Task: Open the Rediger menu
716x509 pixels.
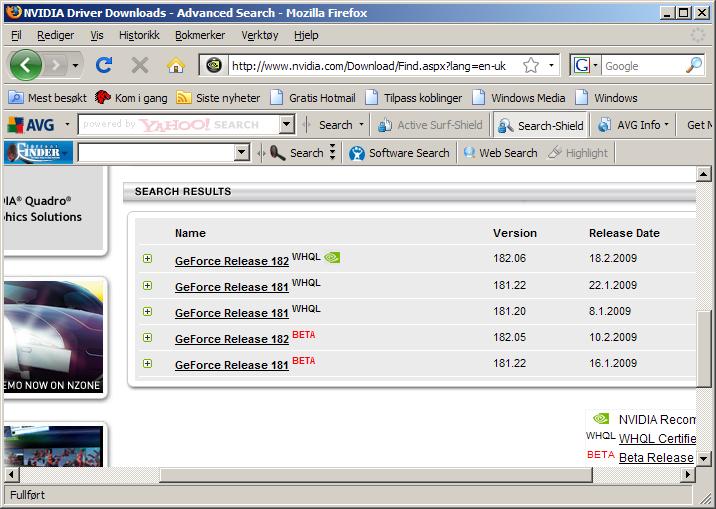Action: click(x=55, y=35)
